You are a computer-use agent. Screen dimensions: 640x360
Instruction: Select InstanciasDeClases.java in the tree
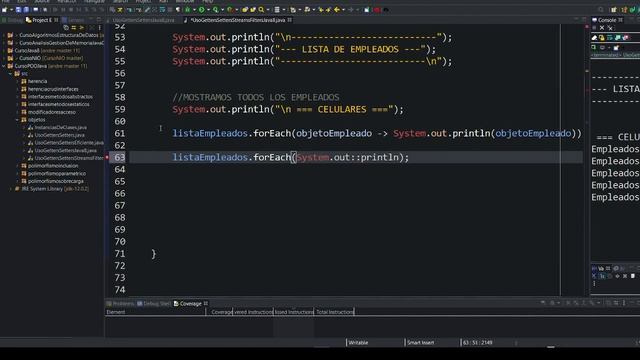click(60, 127)
